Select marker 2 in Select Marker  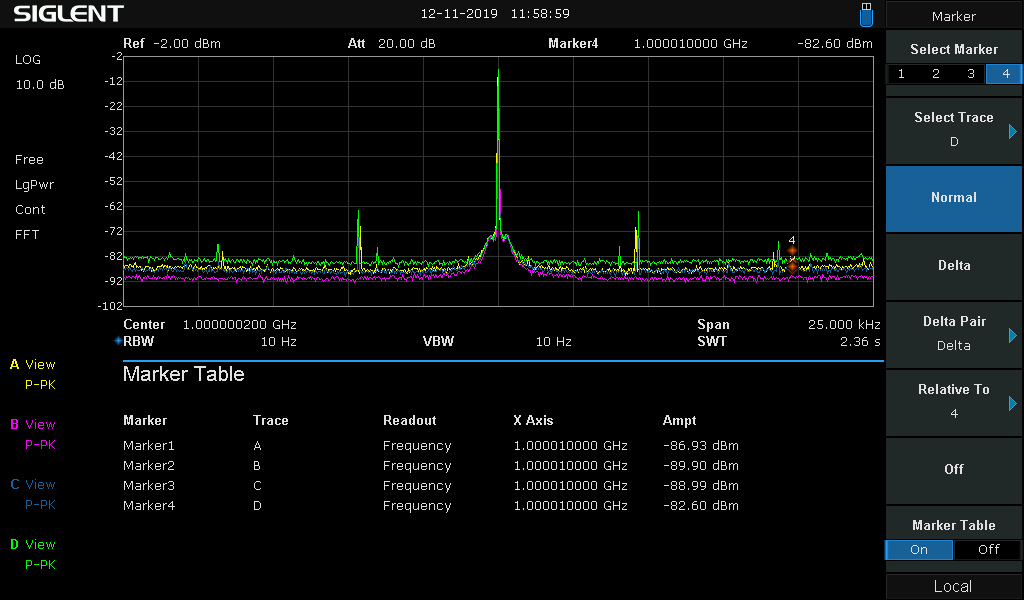[x=936, y=74]
